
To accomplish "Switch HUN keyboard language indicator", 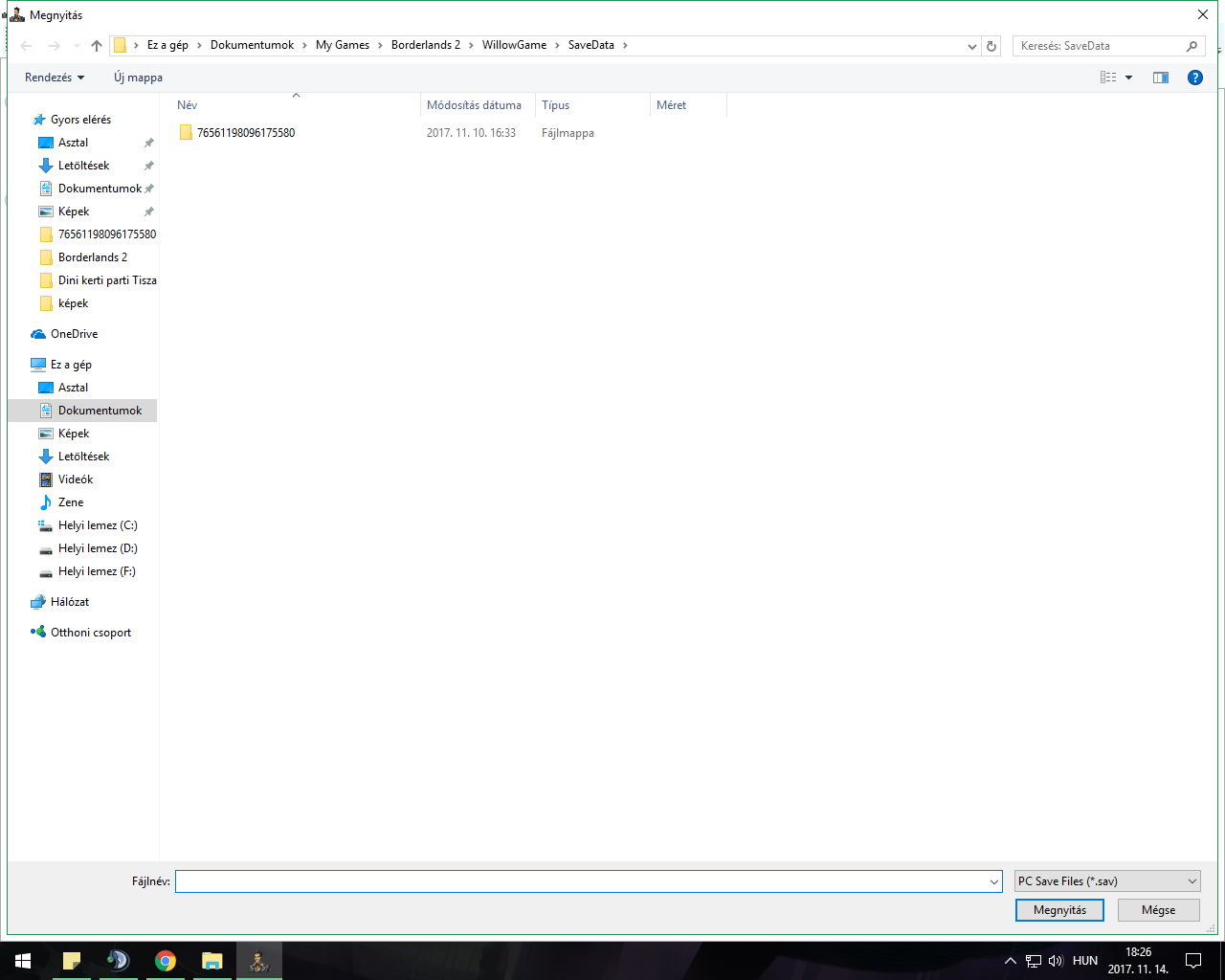I will tap(1085, 961).
